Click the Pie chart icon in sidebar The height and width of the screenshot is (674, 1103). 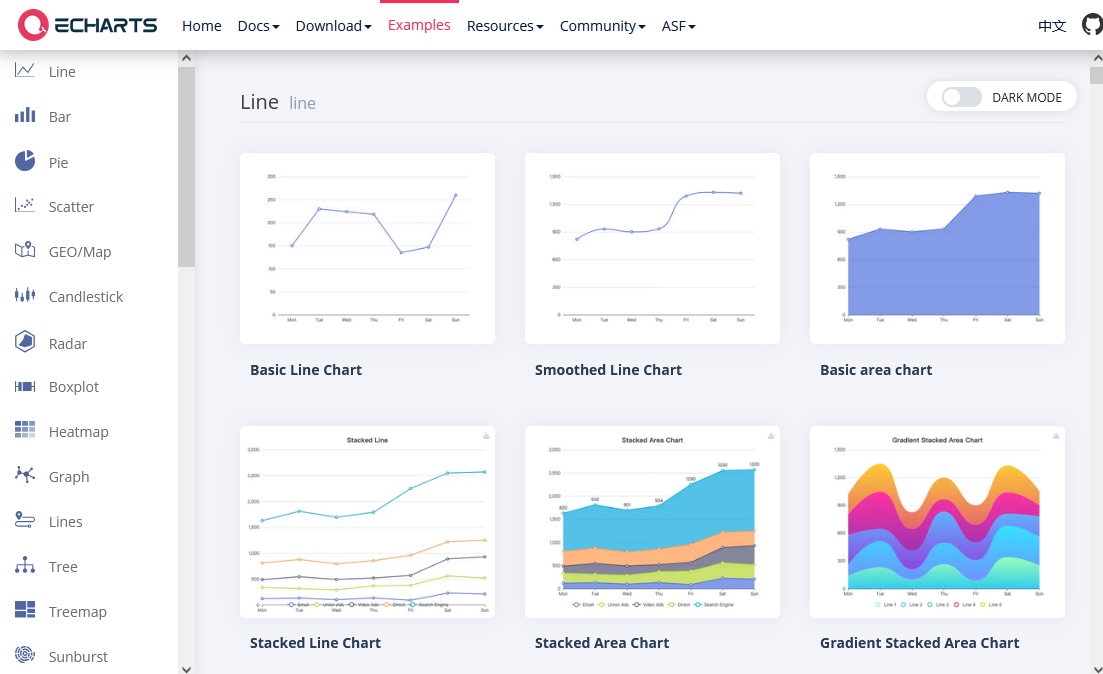(x=25, y=161)
